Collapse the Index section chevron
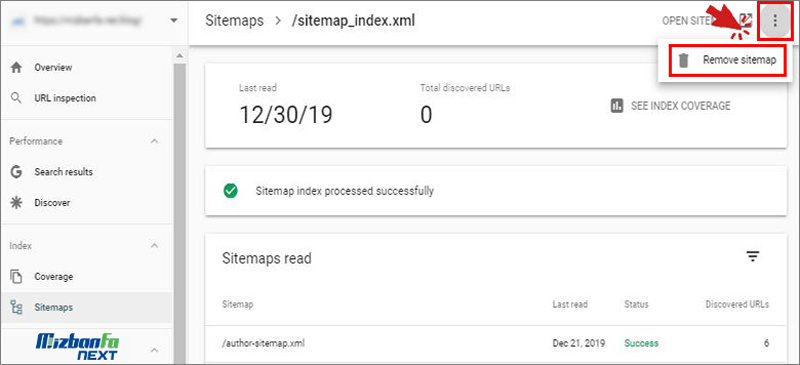Screen dimensions: 800x365 155,246
